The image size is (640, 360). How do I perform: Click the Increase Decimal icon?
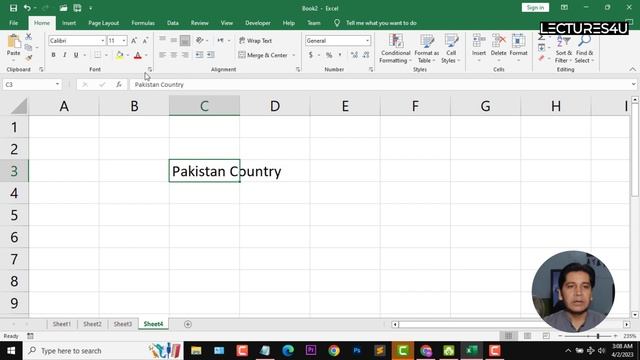pos(354,55)
